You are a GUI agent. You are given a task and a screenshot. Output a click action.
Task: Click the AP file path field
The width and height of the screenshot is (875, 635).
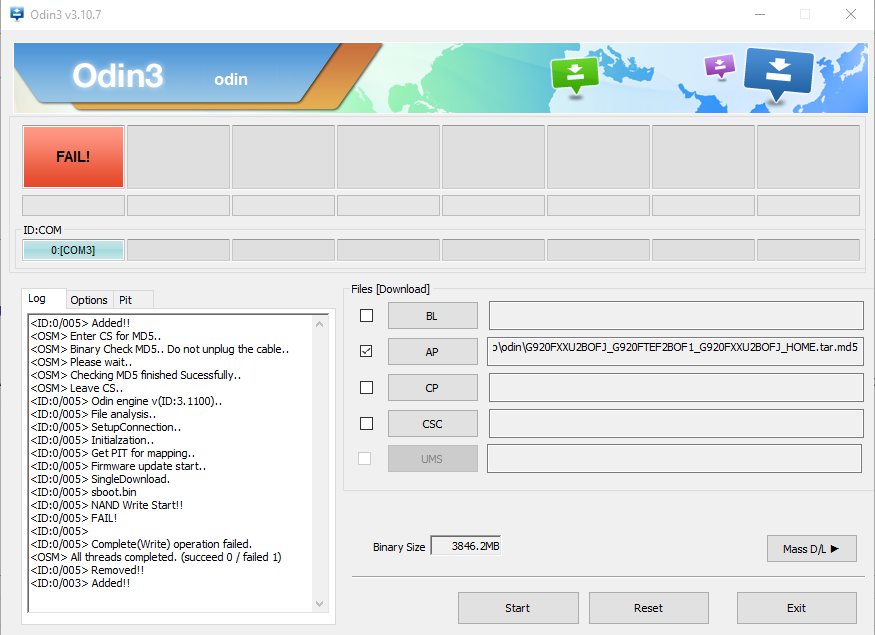(x=675, y=352)
